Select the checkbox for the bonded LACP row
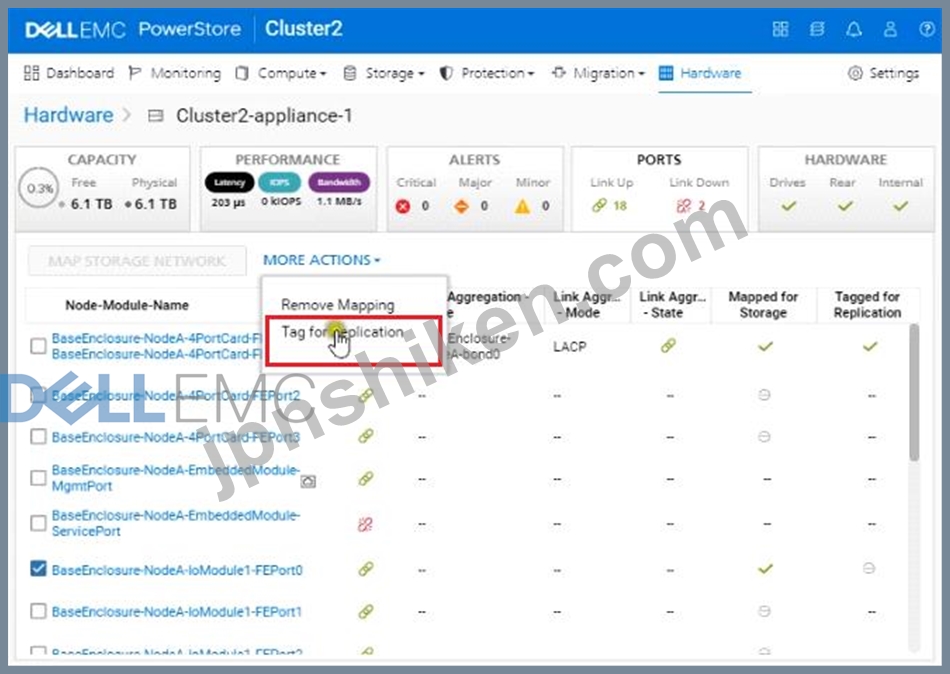The width and height of the screenshot is (950, 674). (38, 345)
